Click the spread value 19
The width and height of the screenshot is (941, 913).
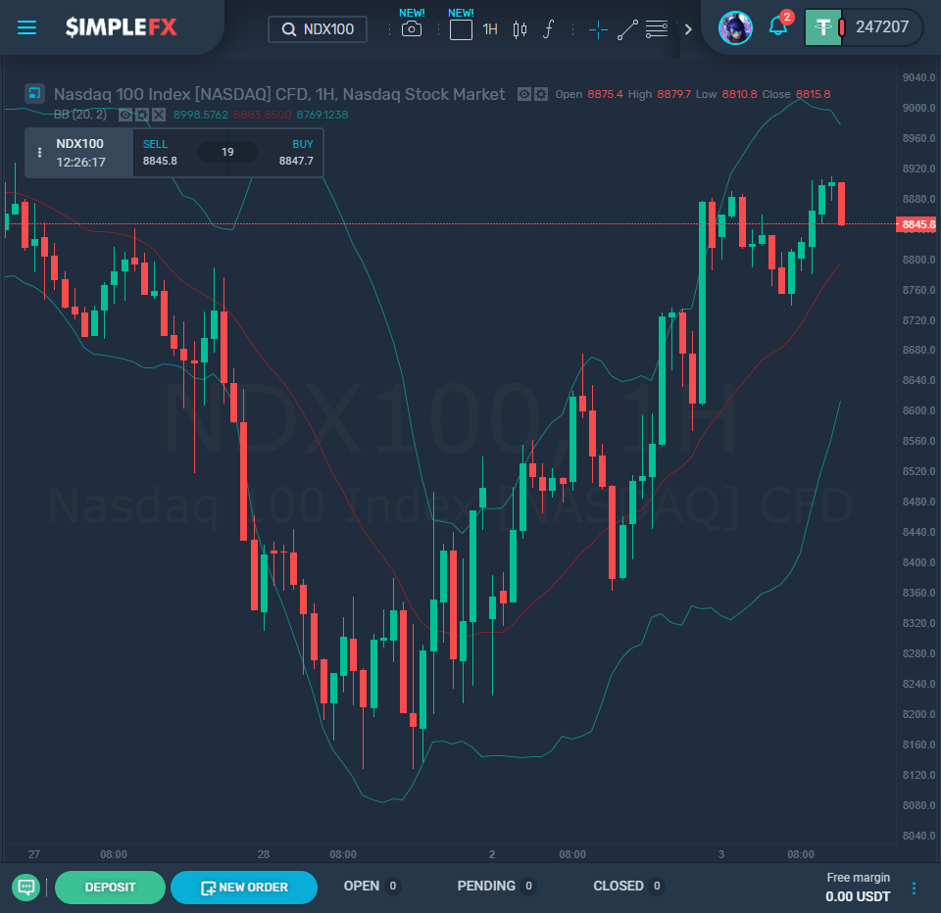(x=227, y=152)
